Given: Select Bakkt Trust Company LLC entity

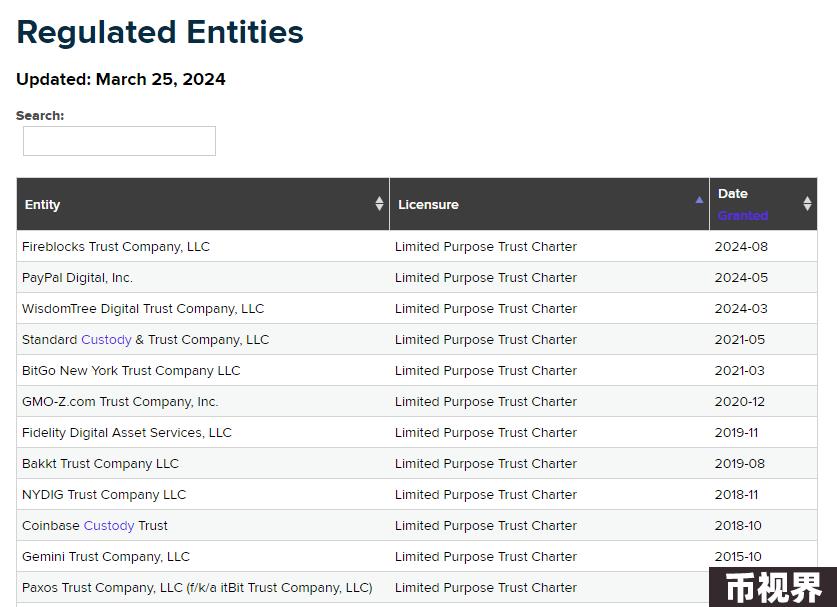Looking at the screenshot, I should pos(100,463).
